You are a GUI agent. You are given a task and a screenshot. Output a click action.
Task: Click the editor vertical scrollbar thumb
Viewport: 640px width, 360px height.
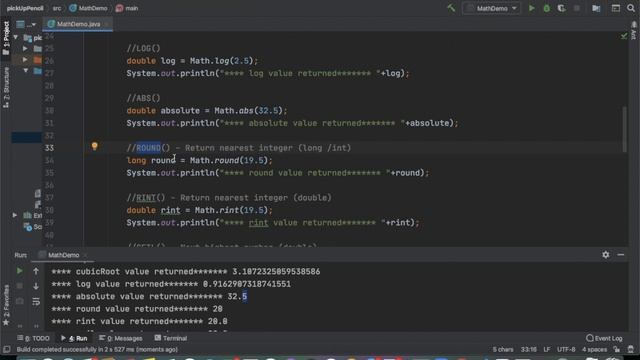624,129
